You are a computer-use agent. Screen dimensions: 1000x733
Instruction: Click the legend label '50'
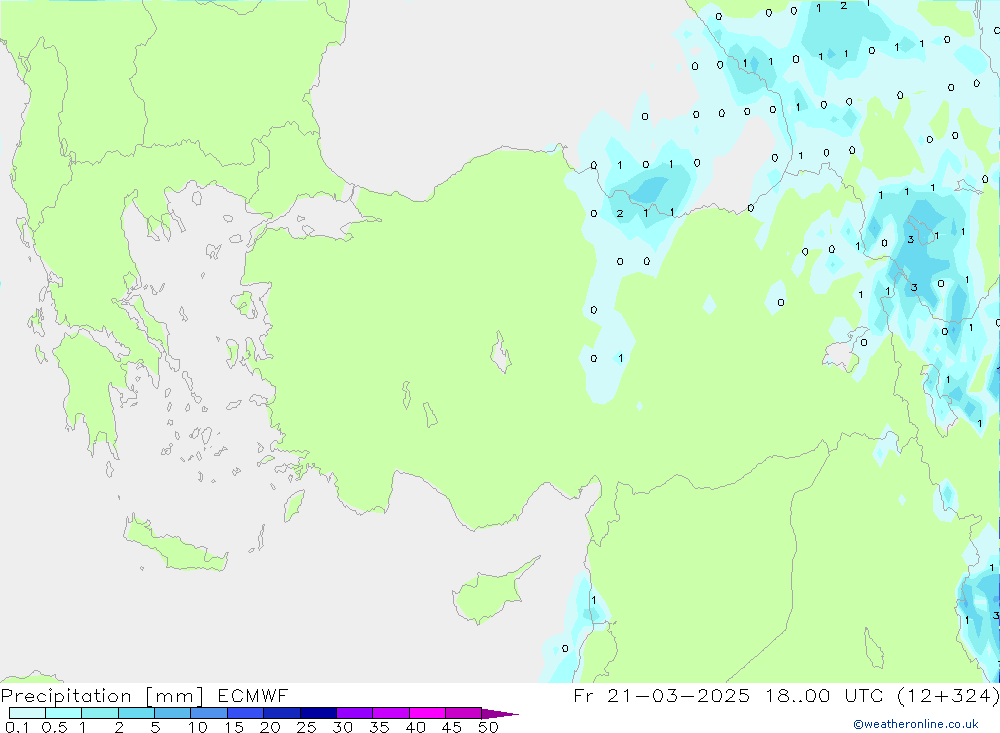click(488, 727)
